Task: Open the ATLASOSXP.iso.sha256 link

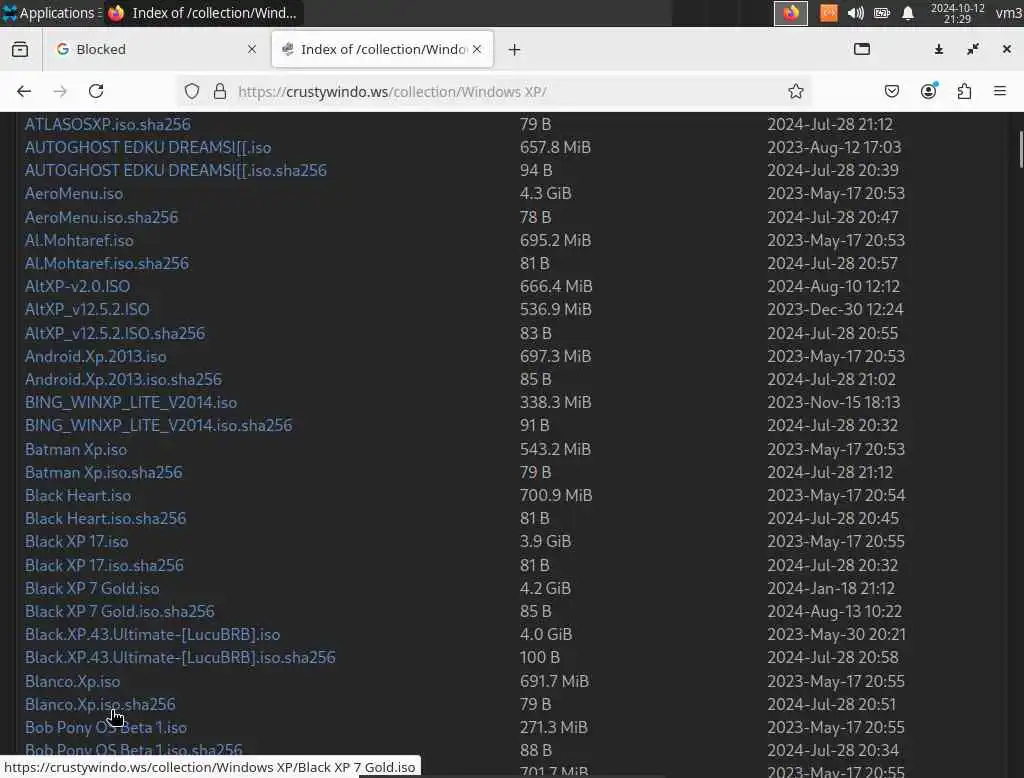Action: 108,124
